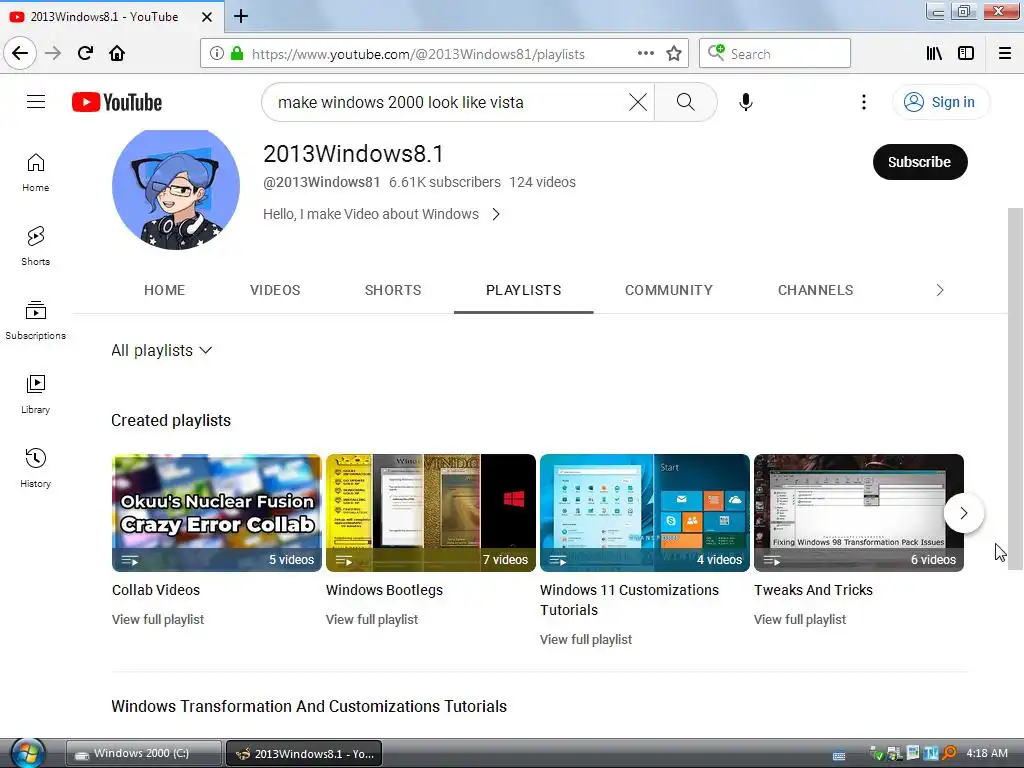1024x768 pixels.
Task: Open the Firefox library icon
Action: point(934,54)
